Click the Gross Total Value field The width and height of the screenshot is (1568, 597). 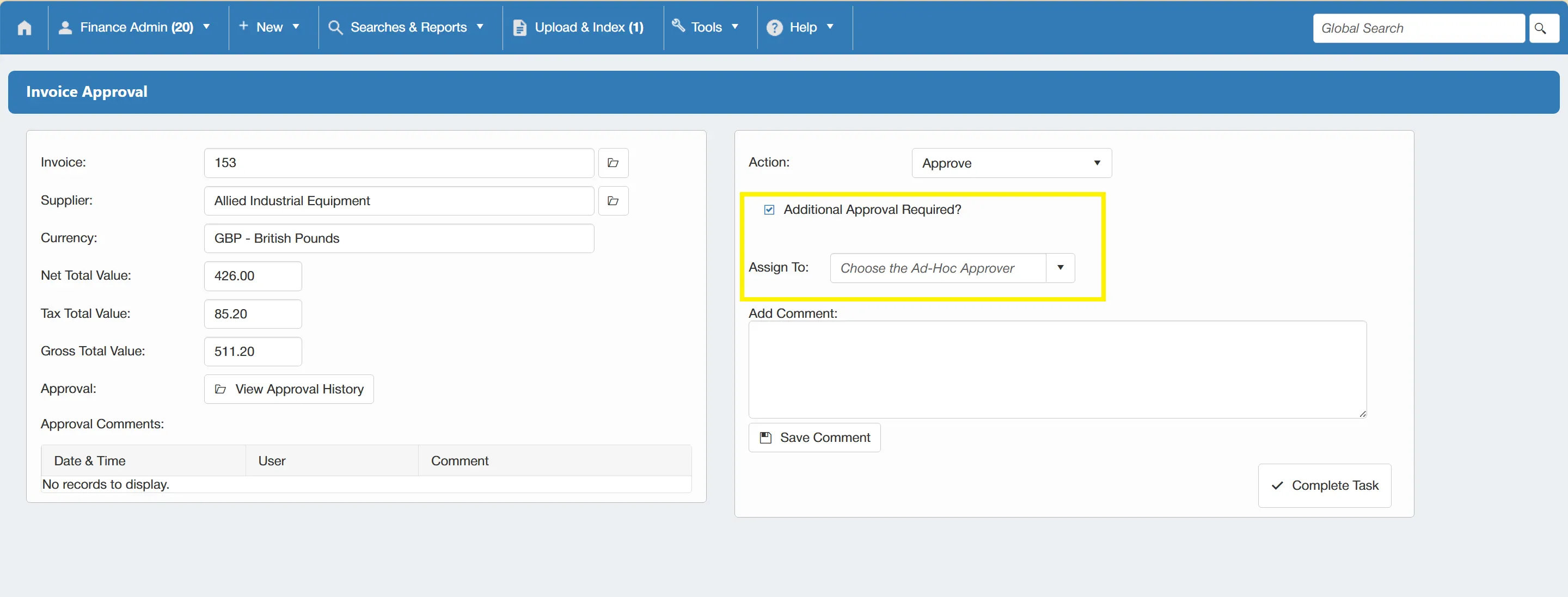pyautogui.click(x=253, y=352)
